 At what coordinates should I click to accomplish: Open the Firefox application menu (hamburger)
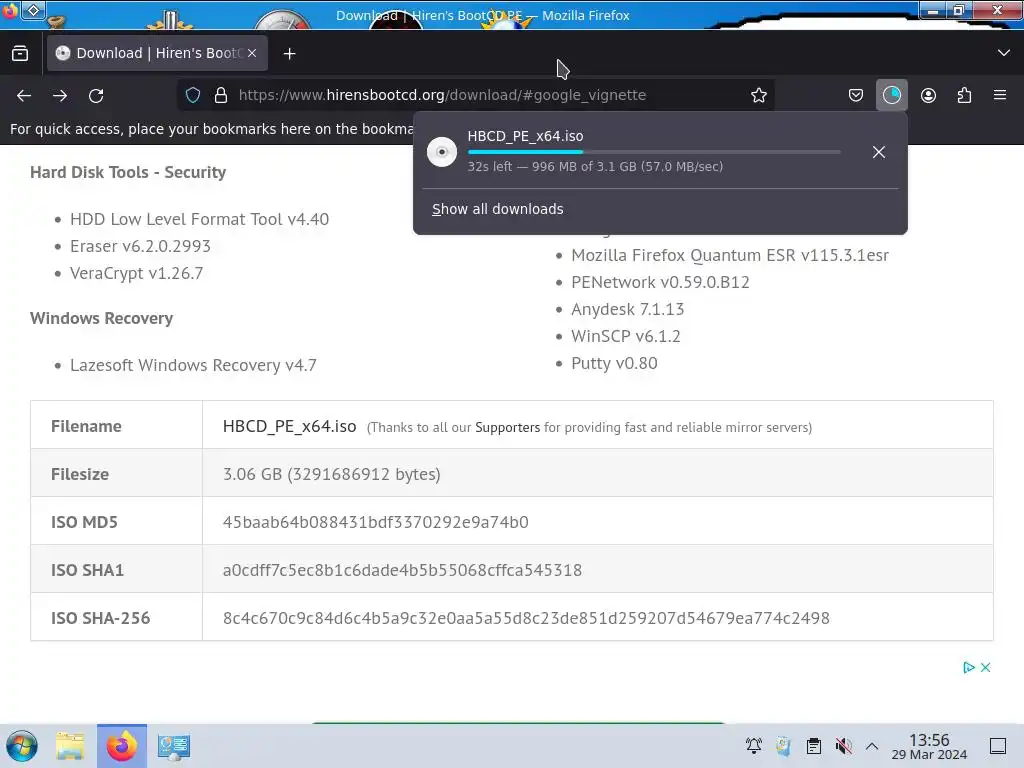pos(1000,95)
